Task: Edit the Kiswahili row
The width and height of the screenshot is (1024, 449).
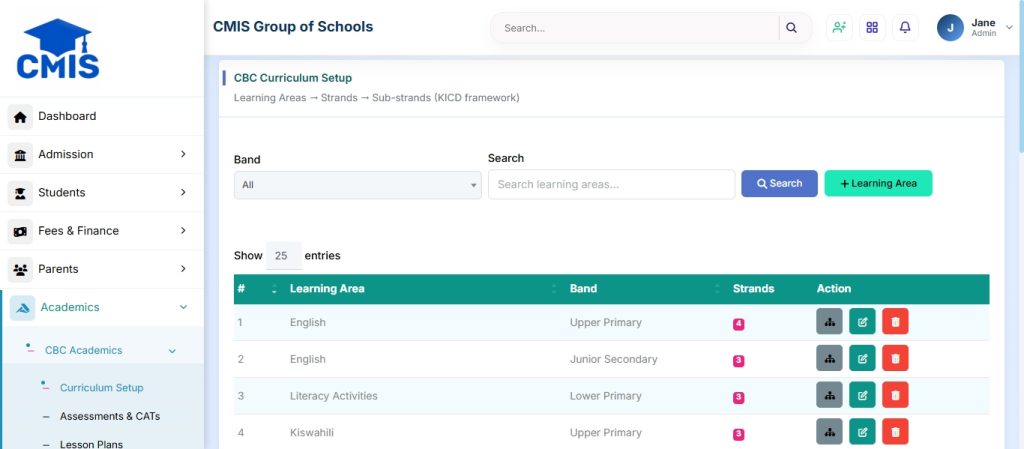Action: coord(862,431)
